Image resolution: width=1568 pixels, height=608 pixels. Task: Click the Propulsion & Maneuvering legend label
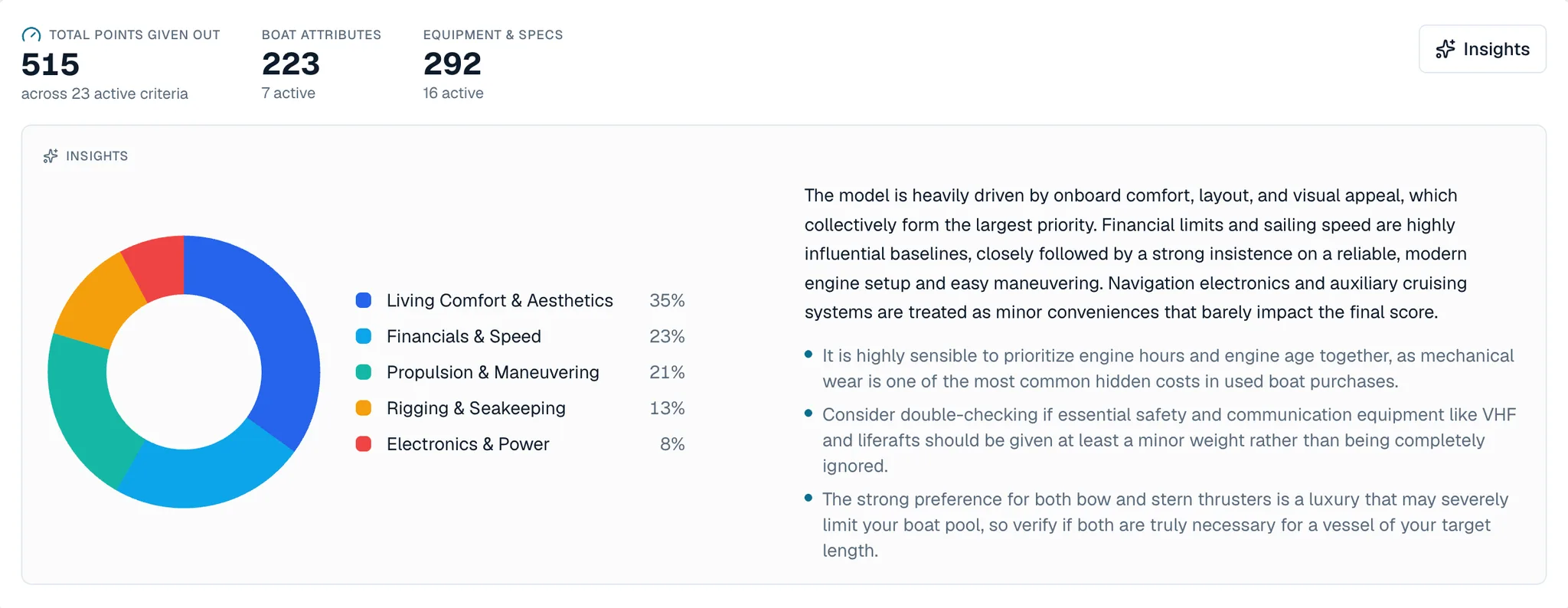tap(493, 372)
